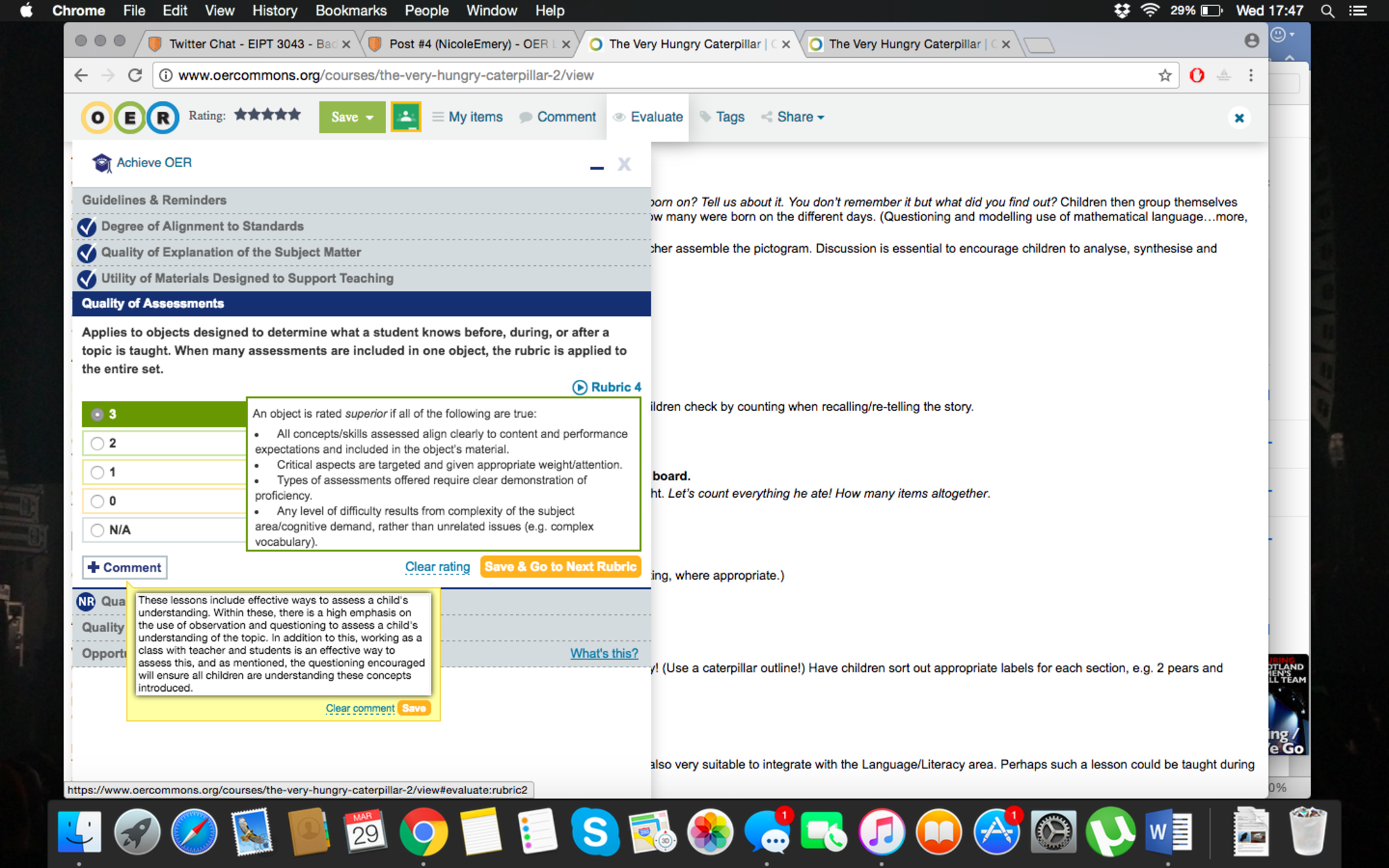Choose the N/A rating option

(98, 530)
